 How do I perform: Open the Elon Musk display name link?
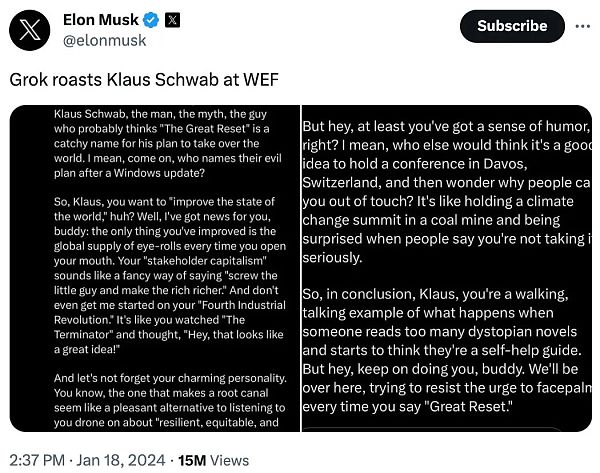pos(101,20)
